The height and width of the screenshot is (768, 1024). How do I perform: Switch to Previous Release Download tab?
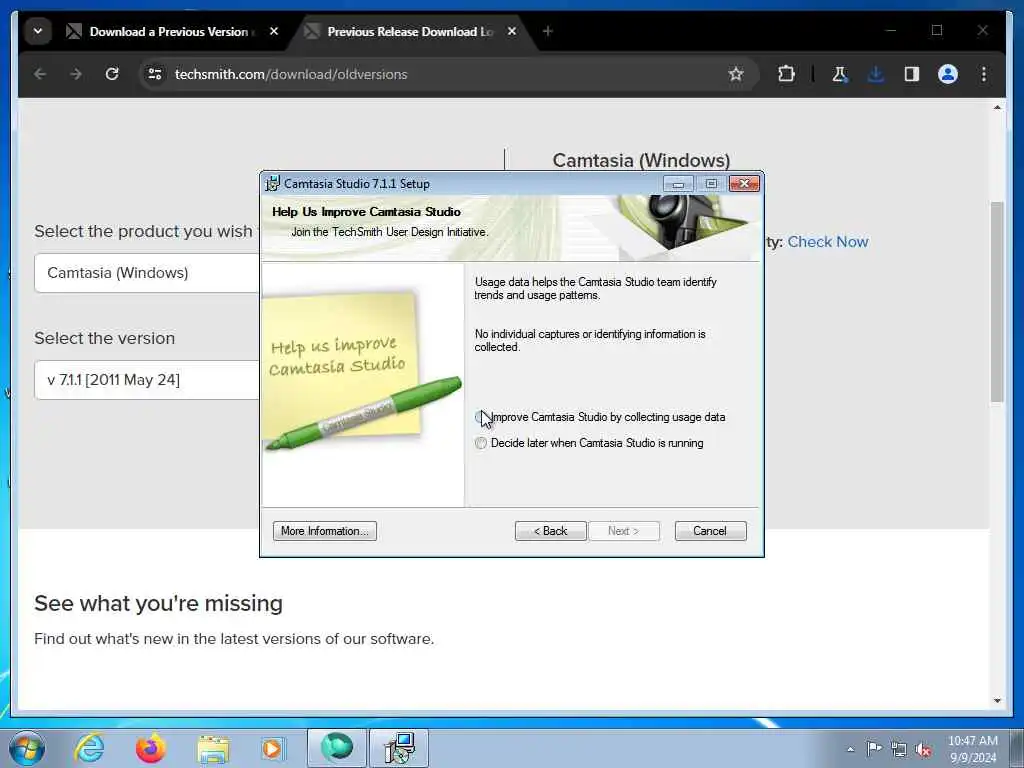[409, 31]
